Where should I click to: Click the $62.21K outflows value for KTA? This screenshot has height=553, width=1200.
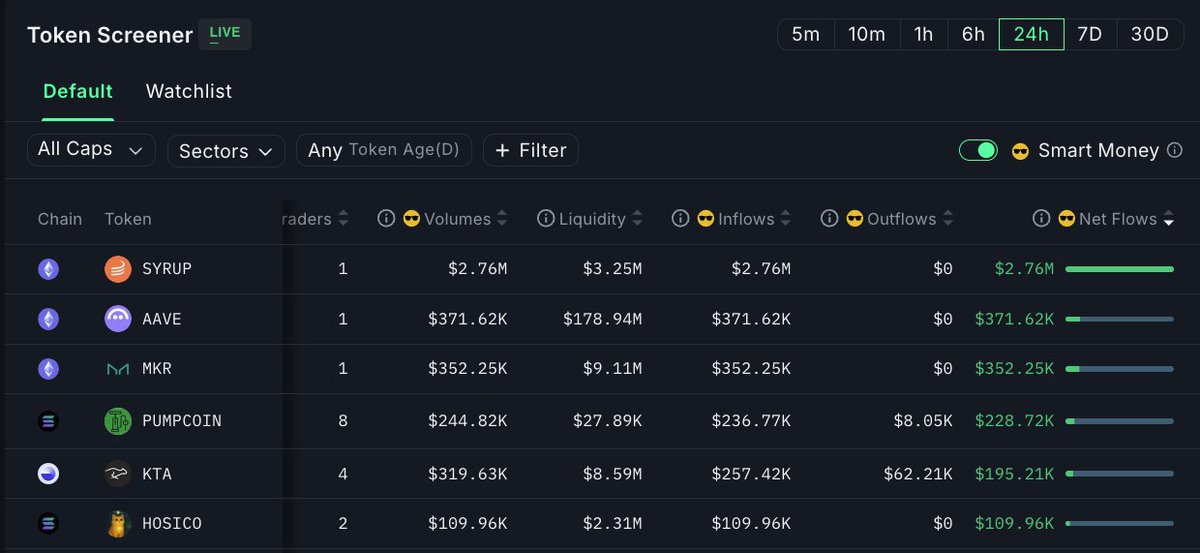(918, 474)
